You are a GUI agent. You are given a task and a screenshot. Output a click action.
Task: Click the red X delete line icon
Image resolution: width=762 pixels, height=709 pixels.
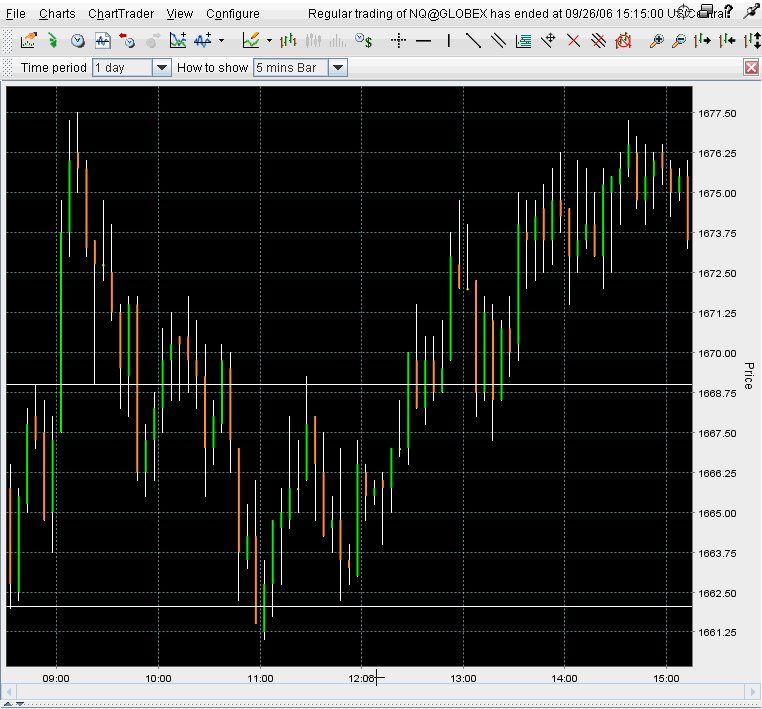[x=573, y=41]
